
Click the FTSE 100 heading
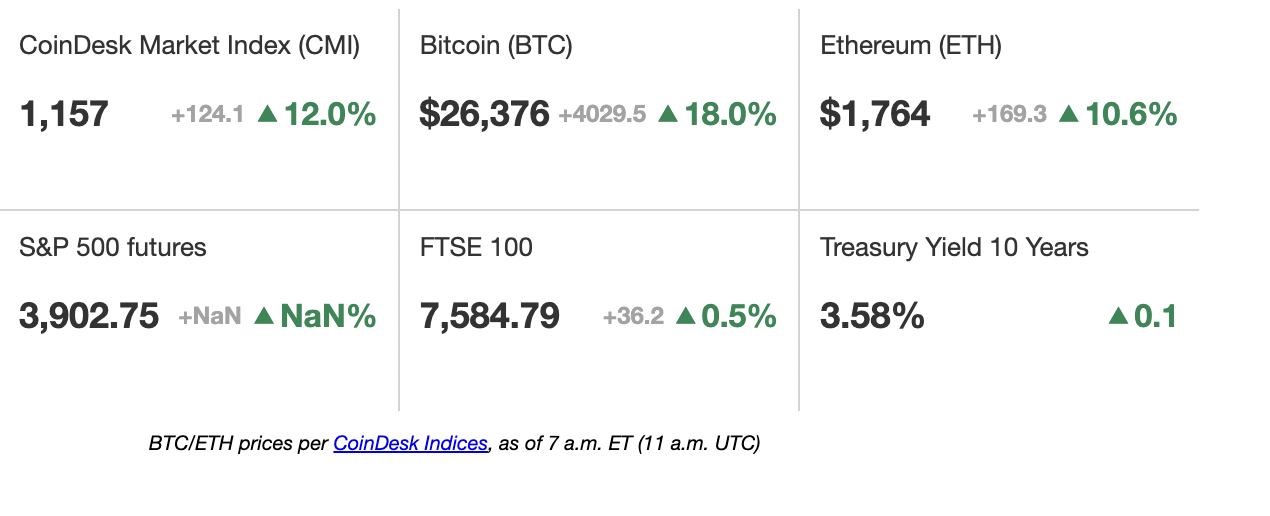tap(476, 247)
